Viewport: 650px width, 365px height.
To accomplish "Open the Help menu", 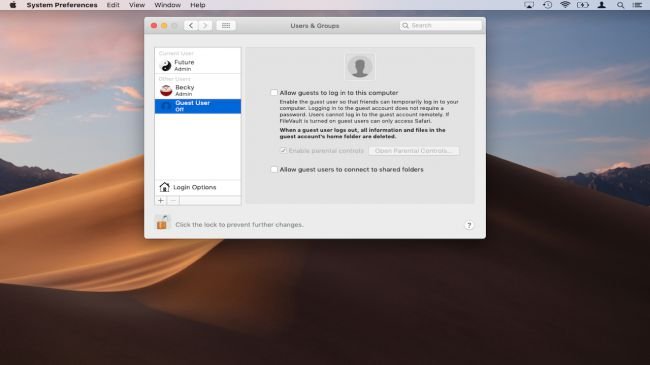I will [198, 5].
